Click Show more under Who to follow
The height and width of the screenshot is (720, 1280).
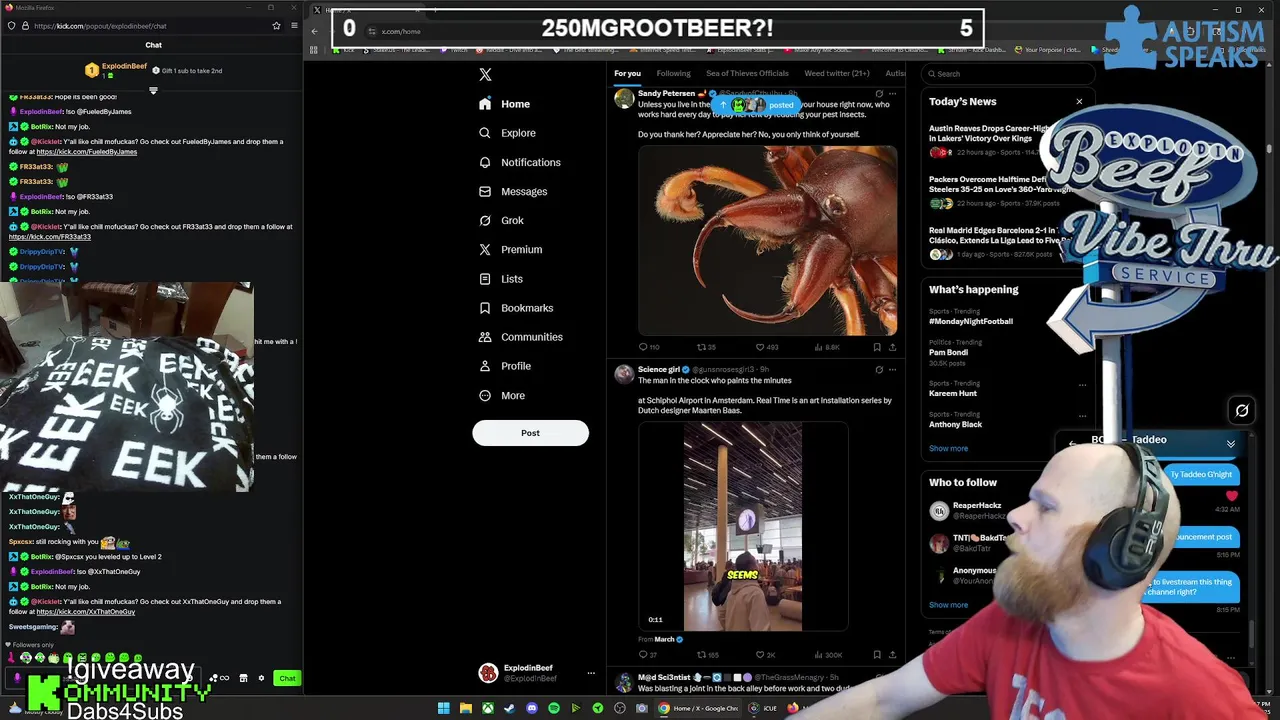948,605
